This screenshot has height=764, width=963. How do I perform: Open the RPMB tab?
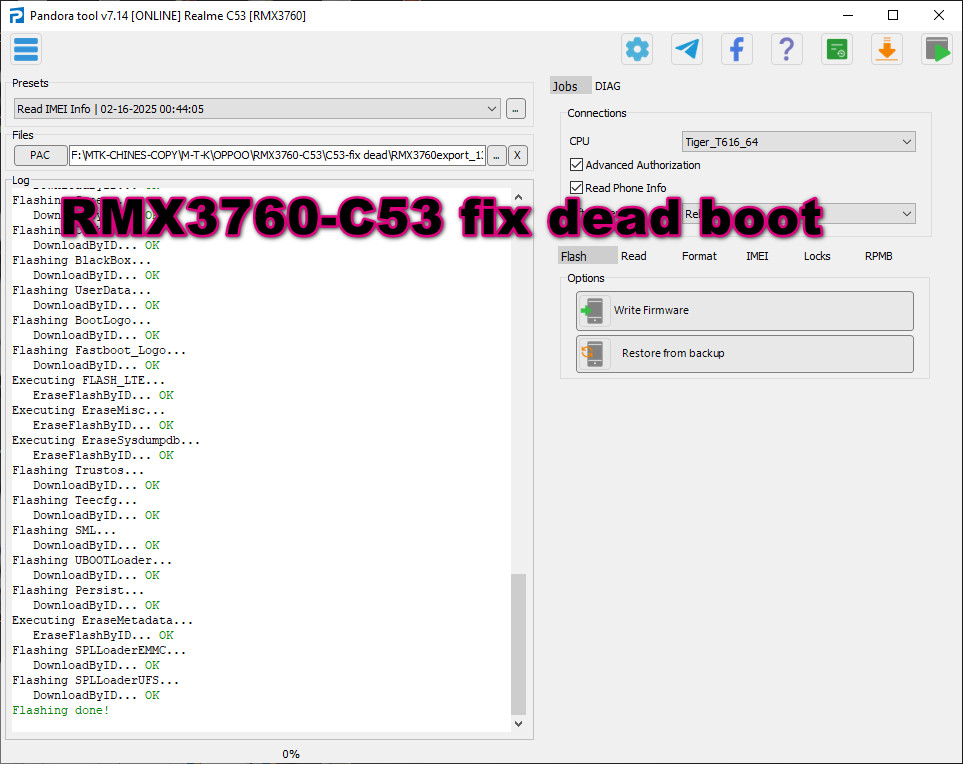coord(878,256)
